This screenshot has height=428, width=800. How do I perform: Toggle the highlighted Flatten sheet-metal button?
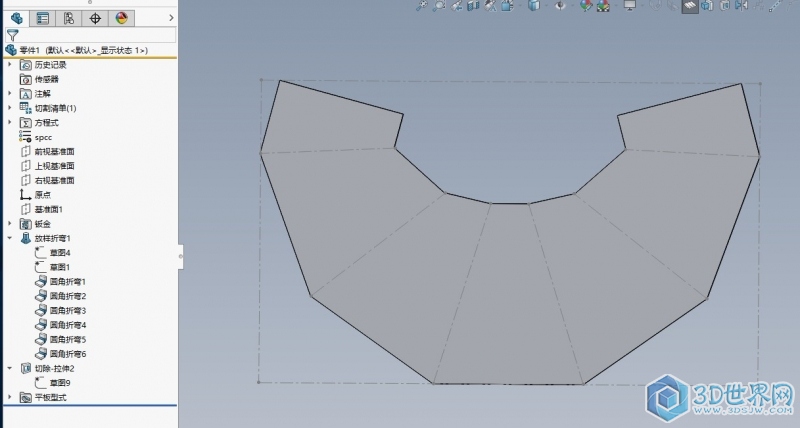tap(690, 6)
